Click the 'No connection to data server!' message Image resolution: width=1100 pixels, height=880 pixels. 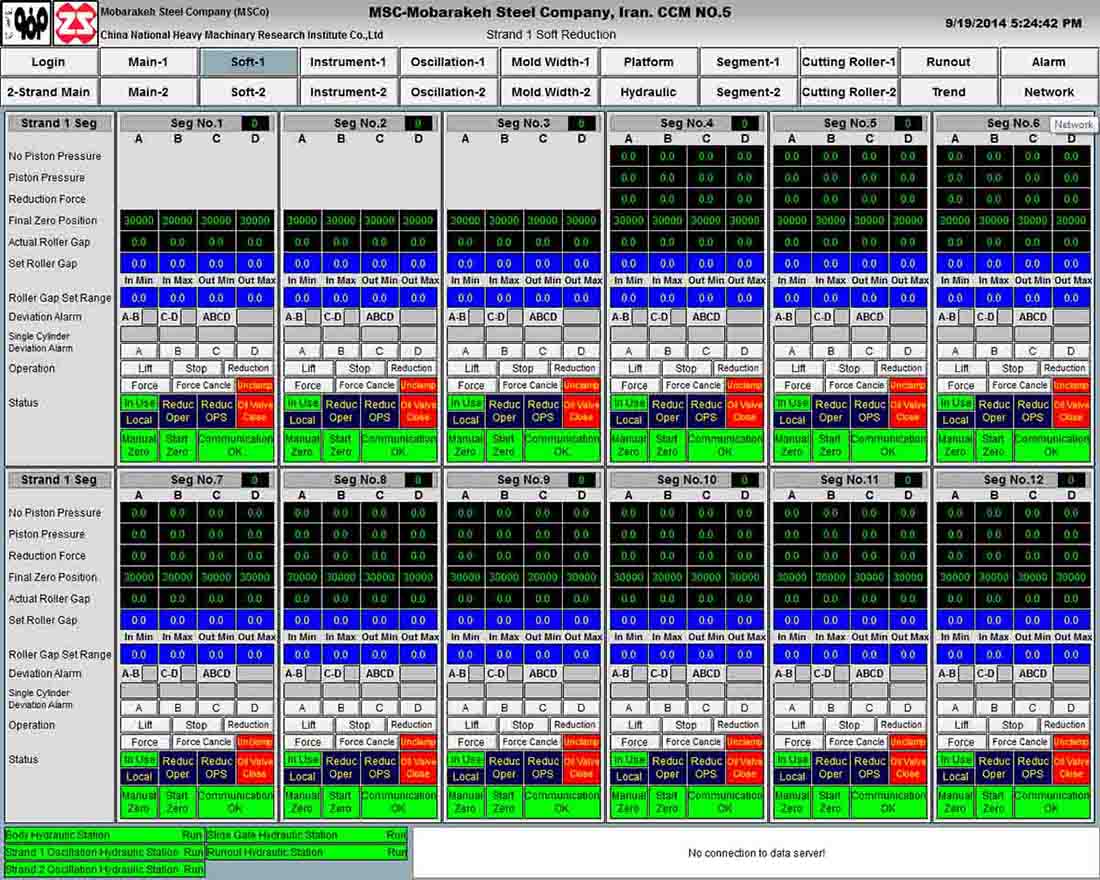(756, 853)
